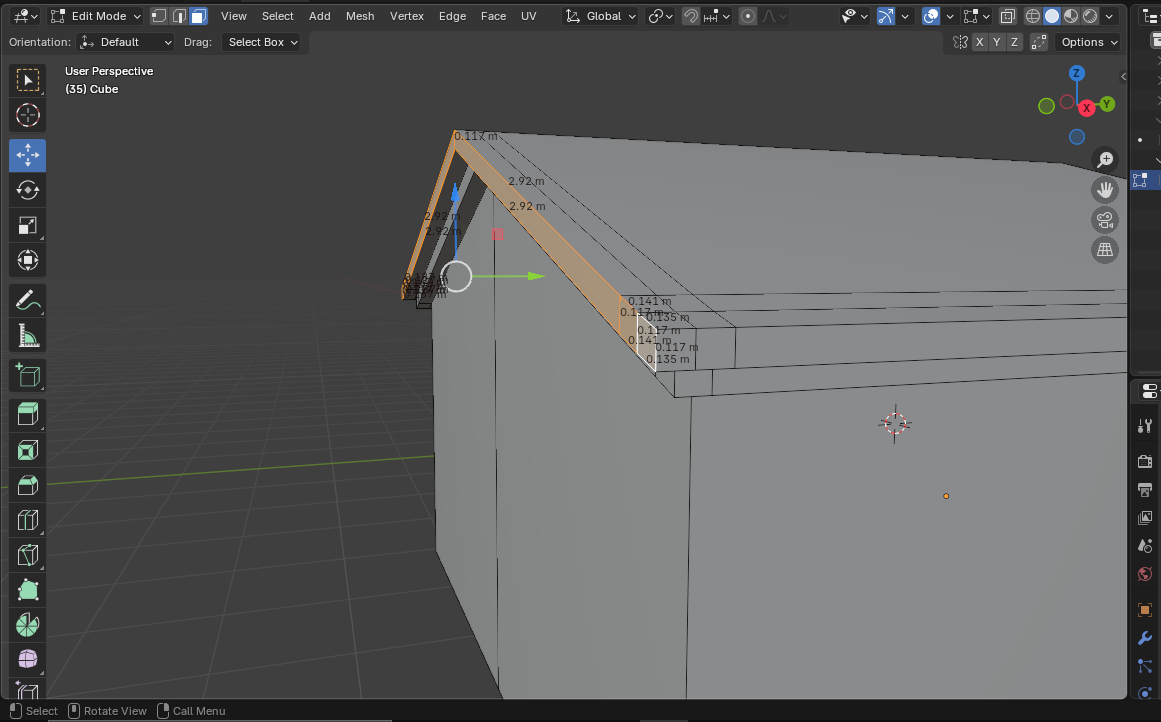Image resolution: width=1161 pixels, height=722 pixels.
Task: Switch to Wireframe shading
Action: [1033, 16]
